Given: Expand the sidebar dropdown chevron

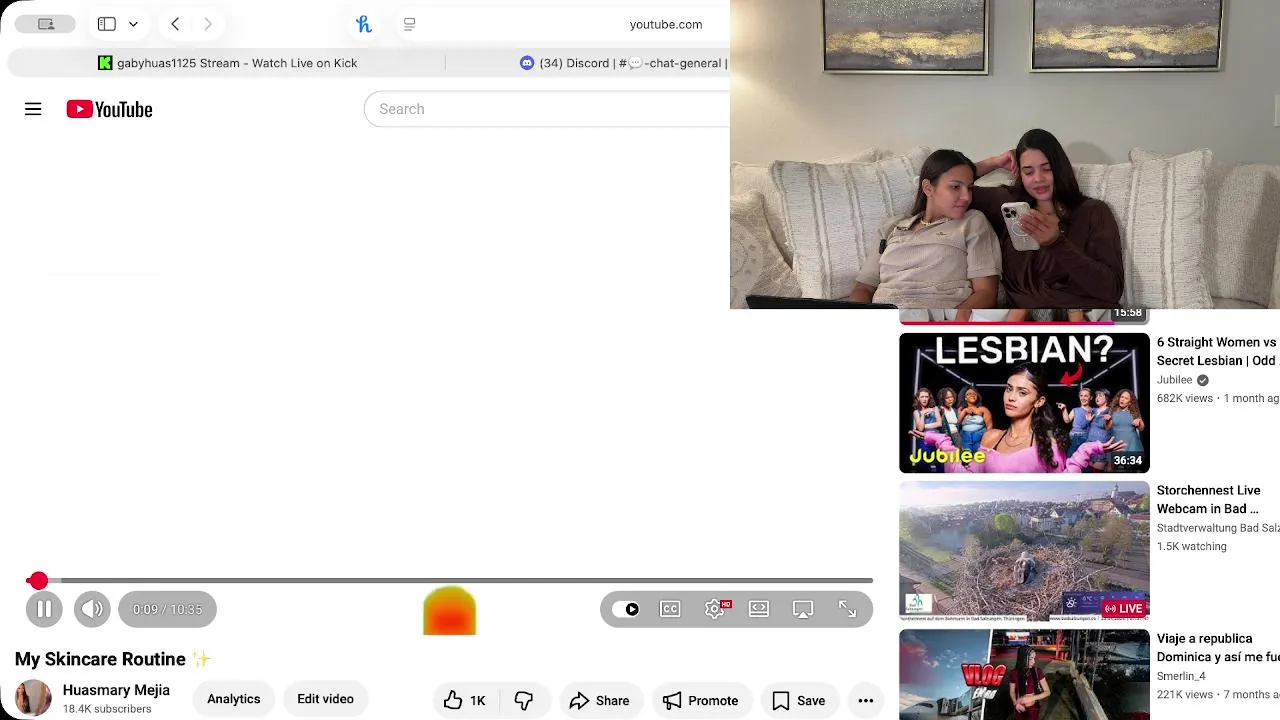Looking at the screenshot, I should point(133,24).
